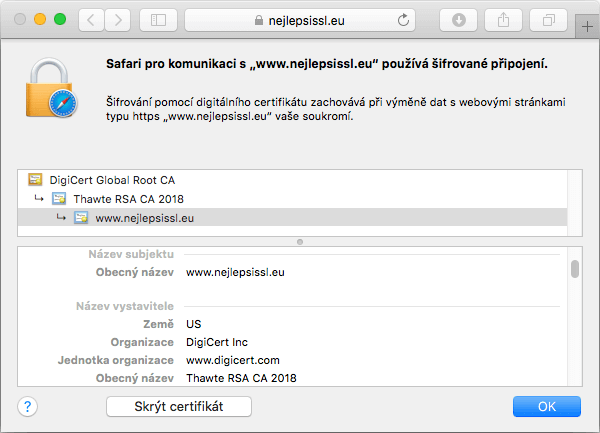The height and width of the screenshot is (433, 600).
Task: Minimize window with the yellow button
Action: point(40,19)
